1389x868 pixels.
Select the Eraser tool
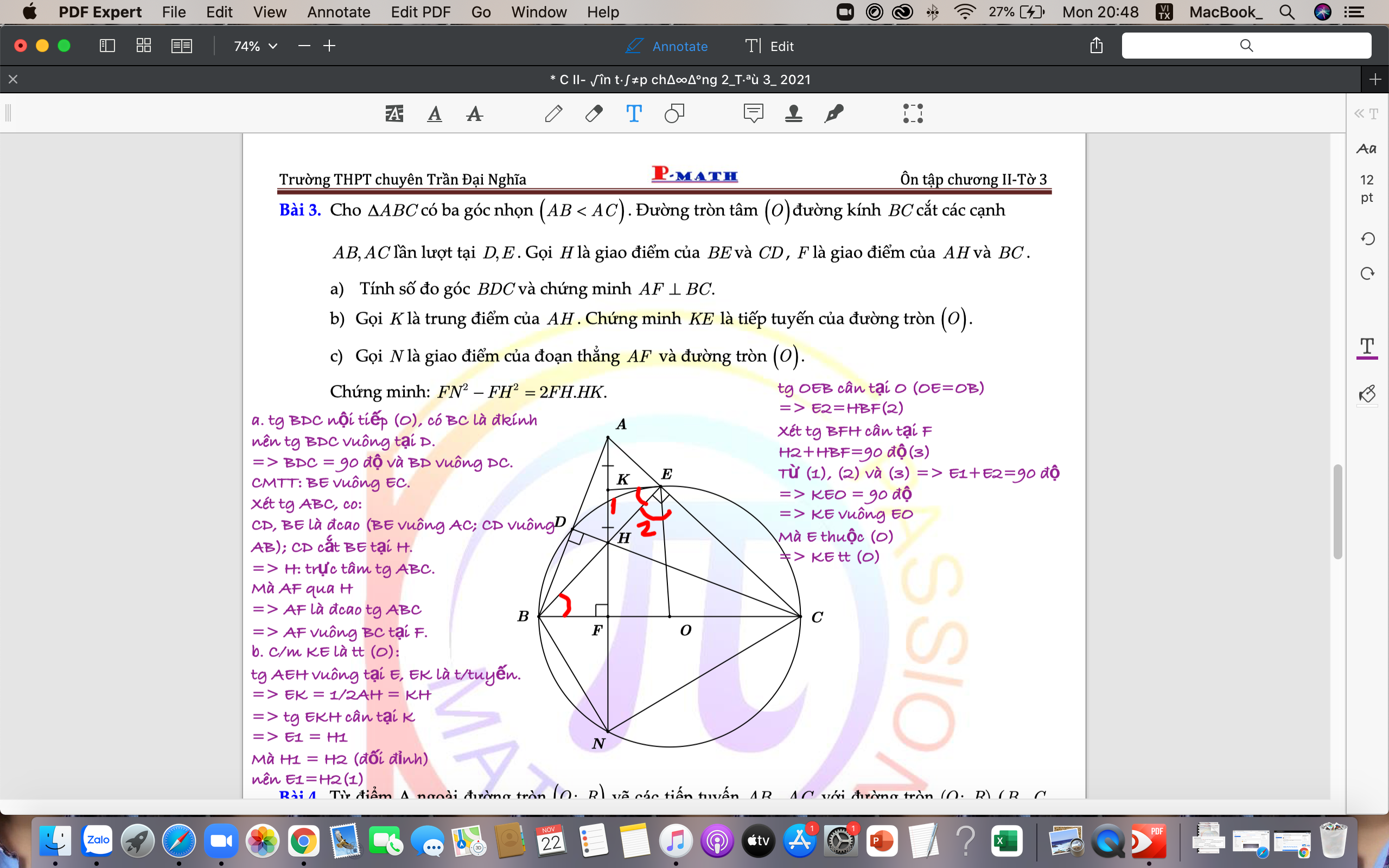click(594, 113)
